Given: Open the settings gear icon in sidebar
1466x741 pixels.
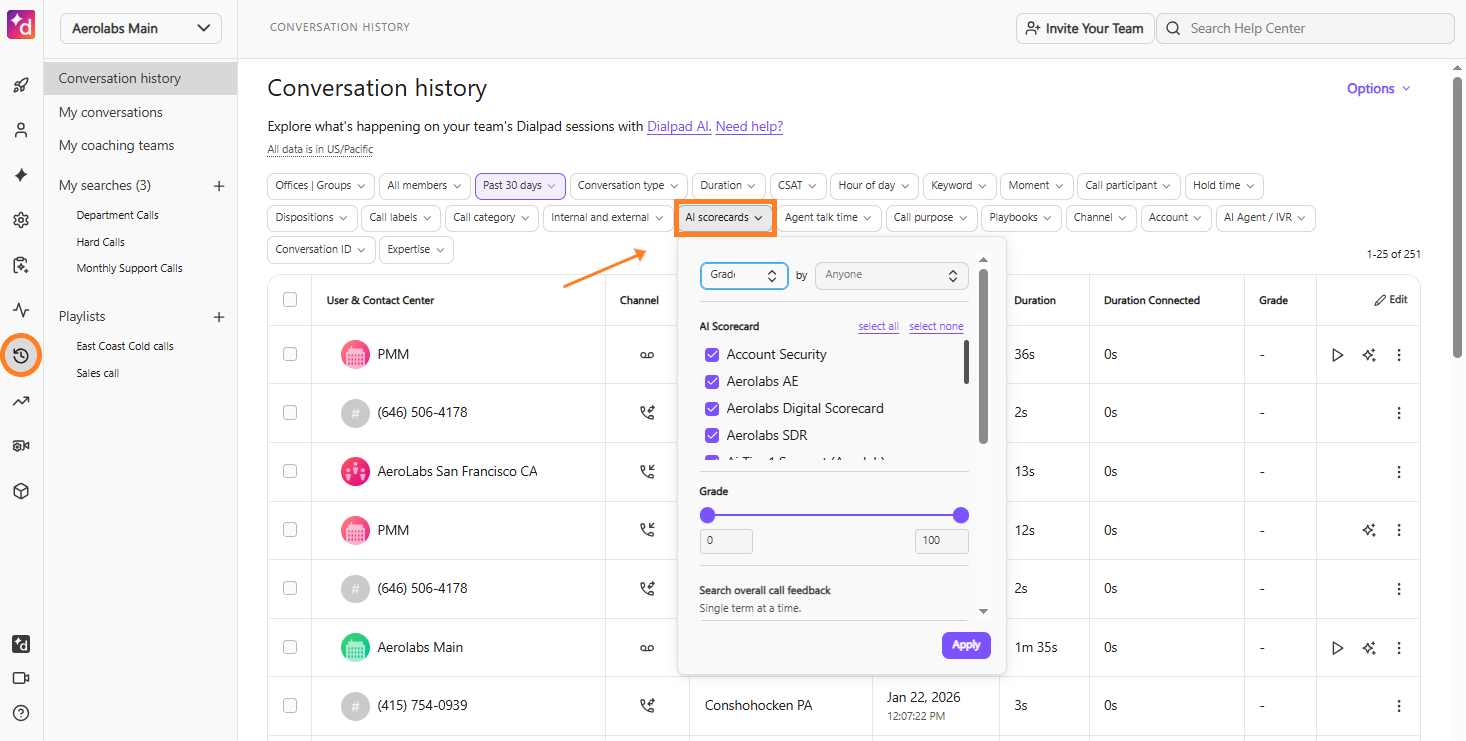Looking at the screenshot, I should click(21, 220).
